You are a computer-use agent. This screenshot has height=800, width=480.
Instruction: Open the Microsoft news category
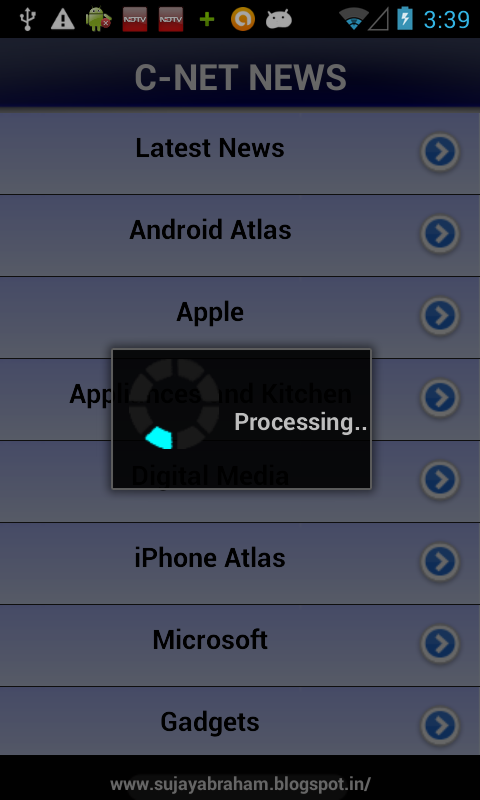click(x=240, y=645)
